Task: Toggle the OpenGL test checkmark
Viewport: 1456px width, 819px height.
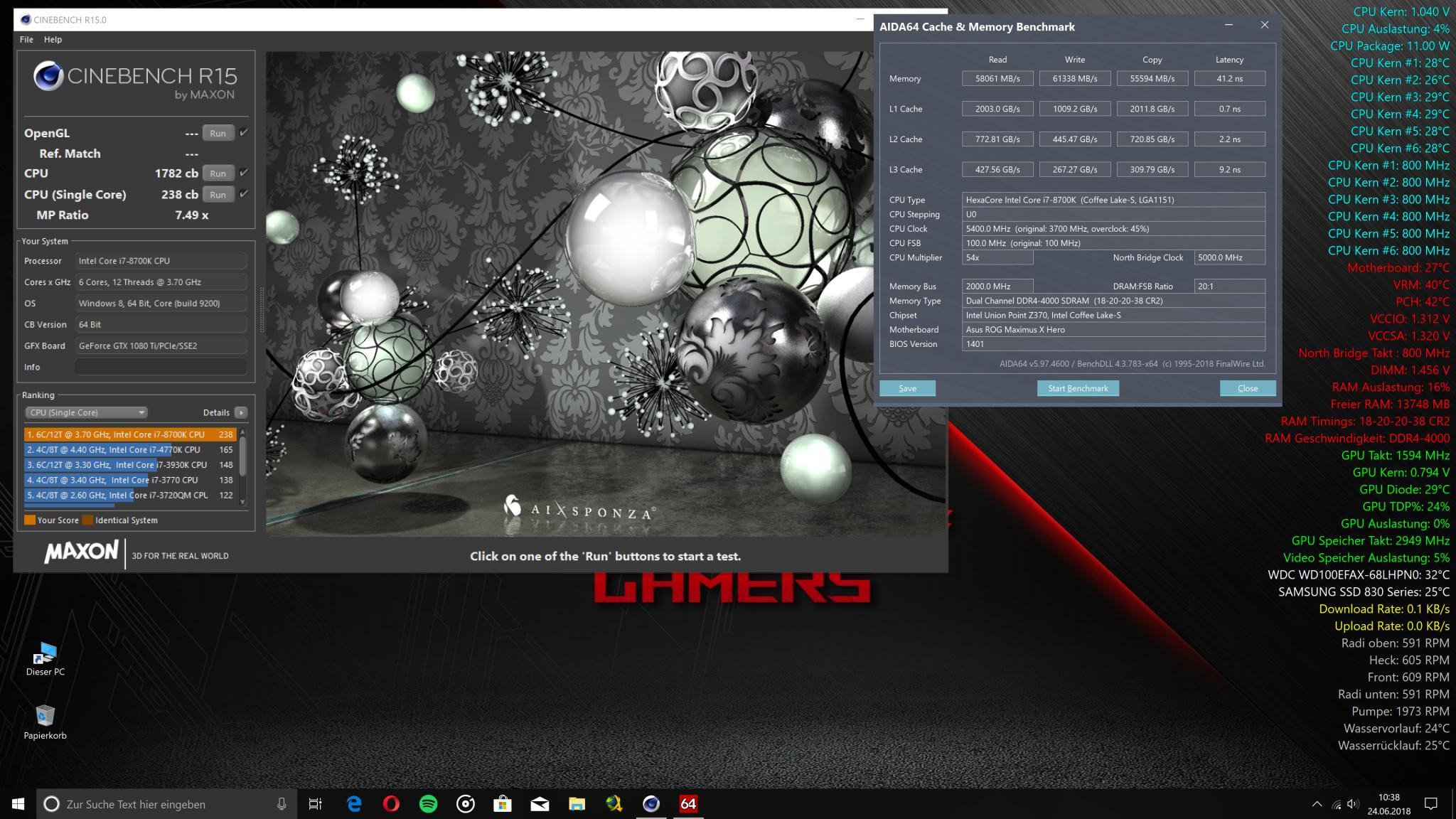Action: [244, 132]
